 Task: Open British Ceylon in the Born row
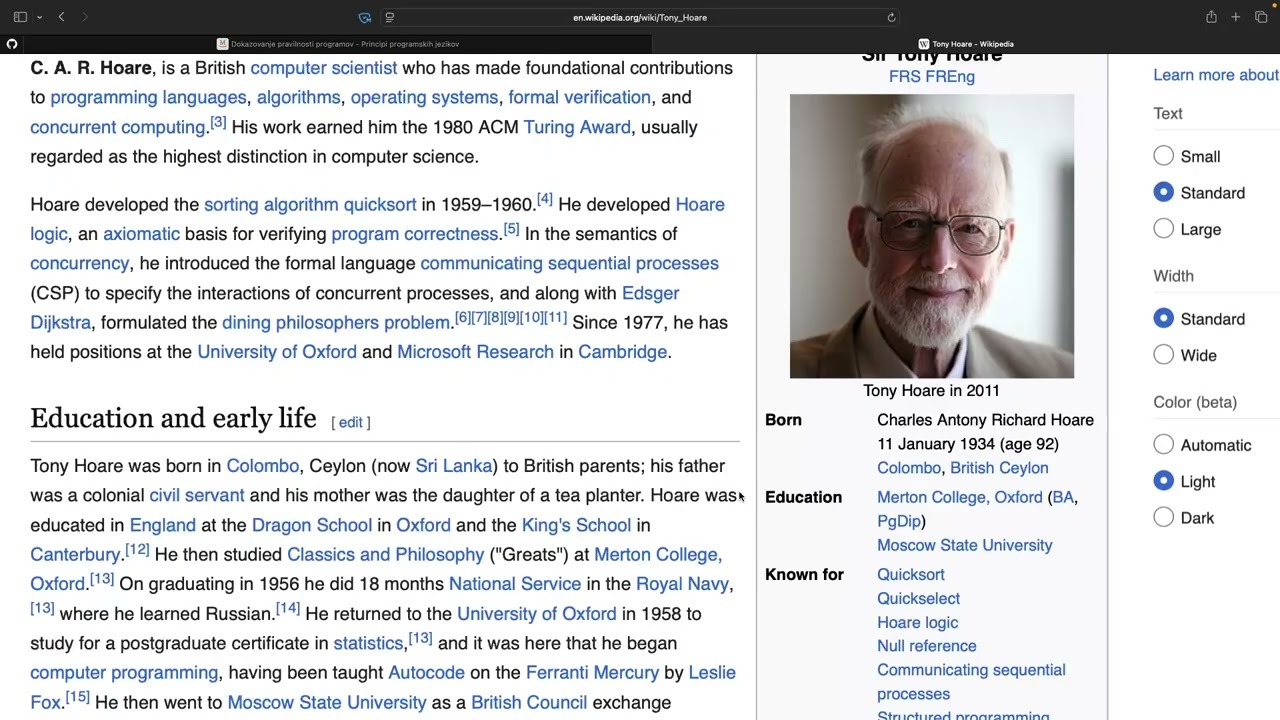pos(999,468)
